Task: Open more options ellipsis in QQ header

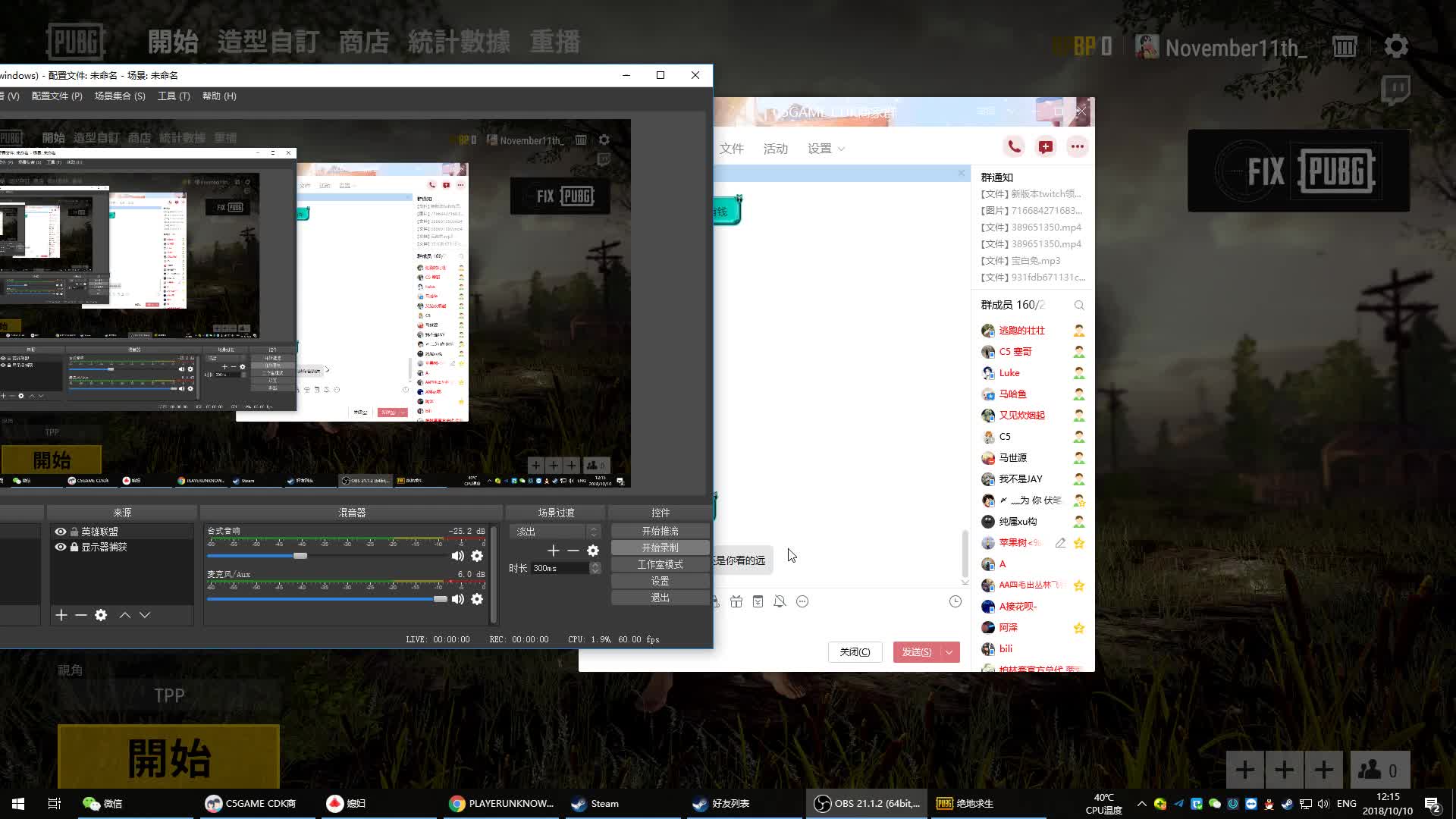Action: (1078, 147)
